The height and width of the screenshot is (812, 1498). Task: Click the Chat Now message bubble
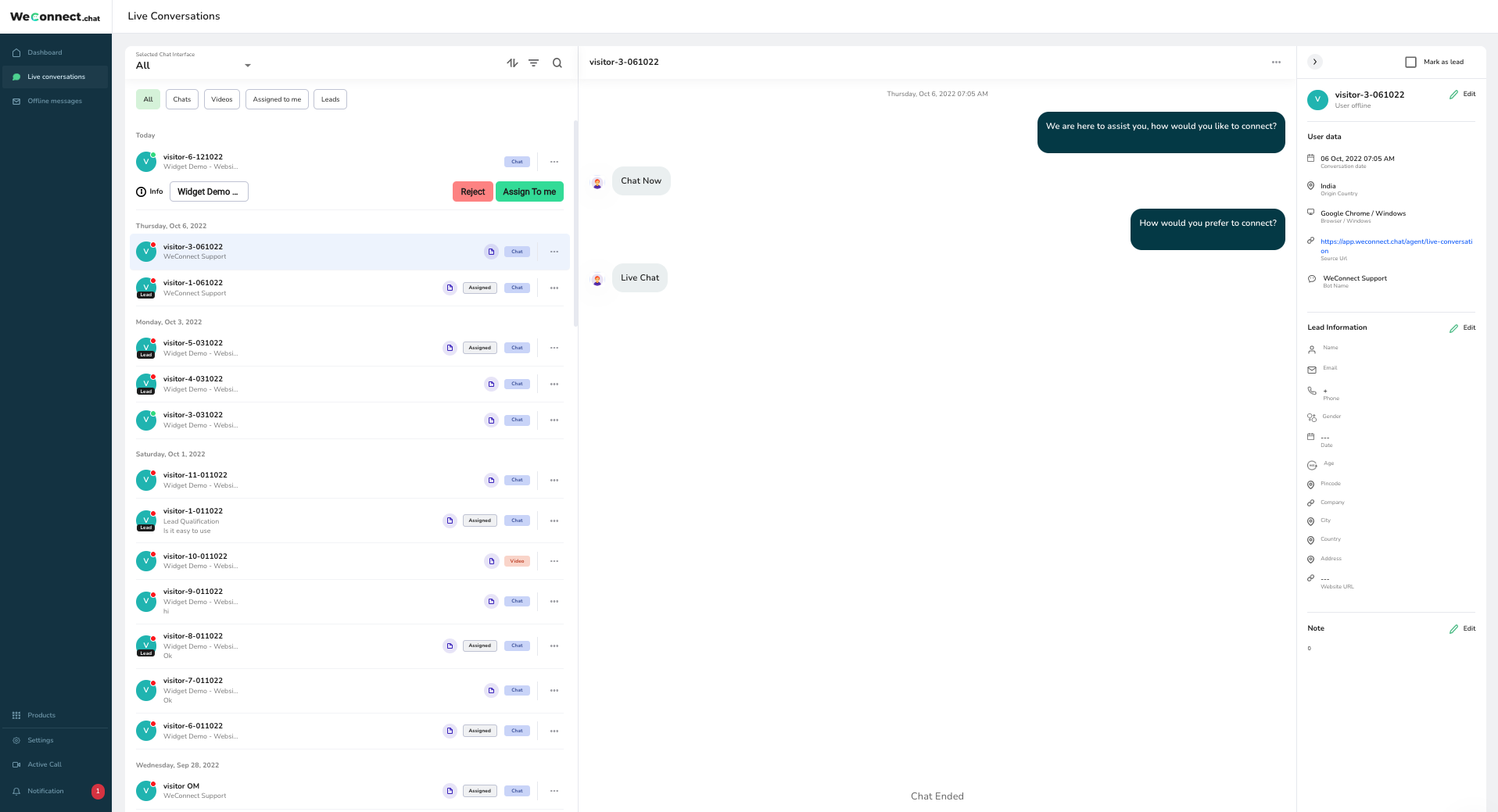641,181
